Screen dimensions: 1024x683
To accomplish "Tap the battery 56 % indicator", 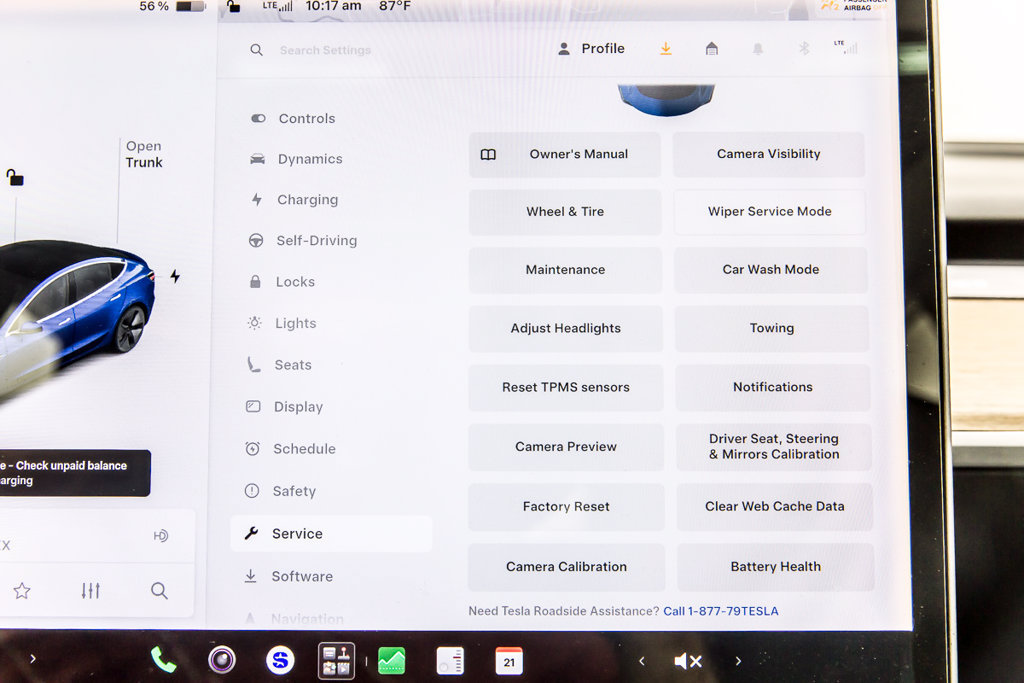I will [x=172, y=7].
